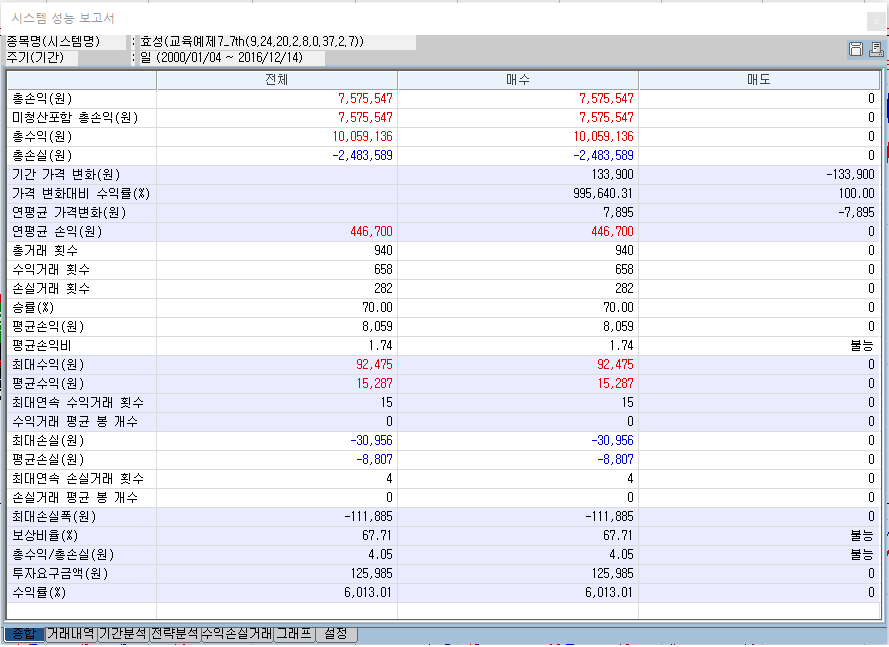889x647 pixels.
Task: Open the 기간분석 tab
Action: tap(123, 634)
